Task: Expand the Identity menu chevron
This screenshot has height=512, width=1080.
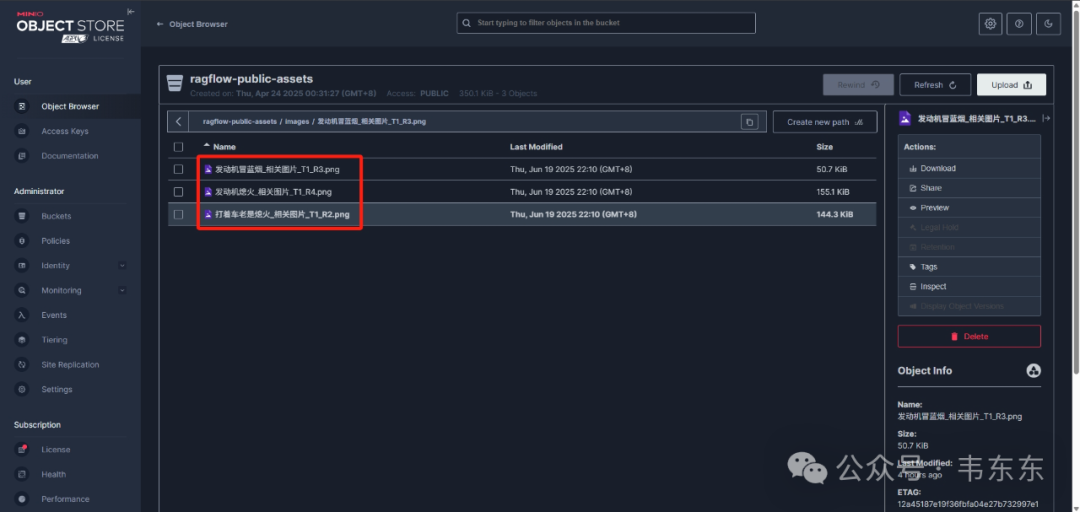Action: click(x=122, y=265)
